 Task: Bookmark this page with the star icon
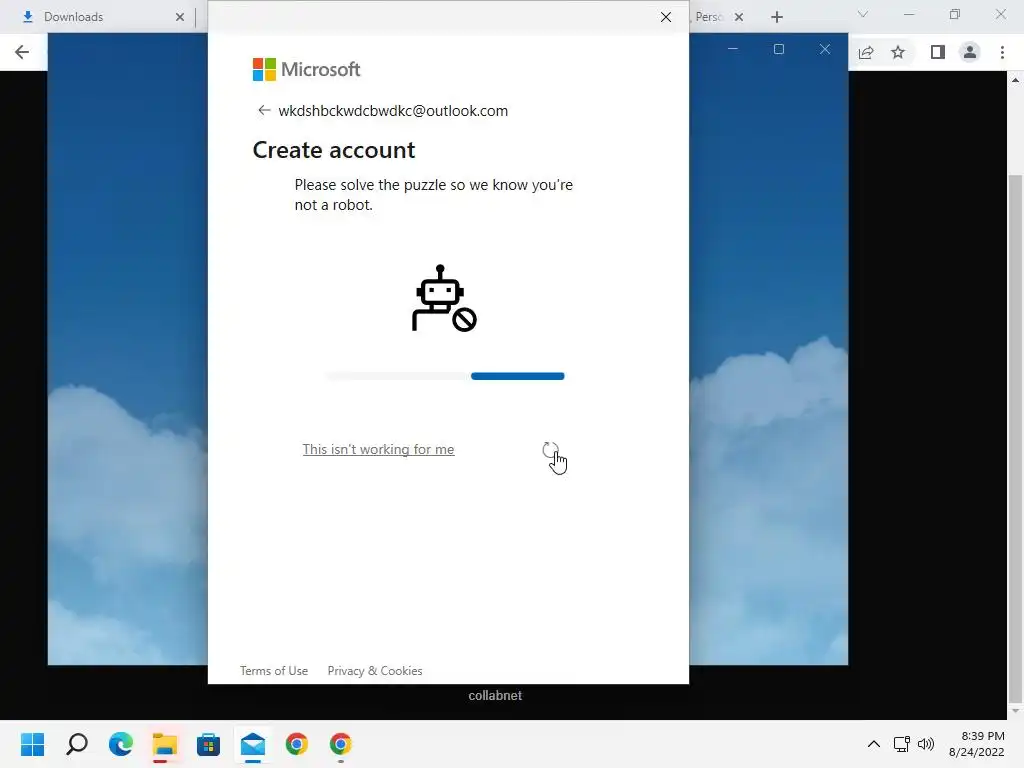898,52
